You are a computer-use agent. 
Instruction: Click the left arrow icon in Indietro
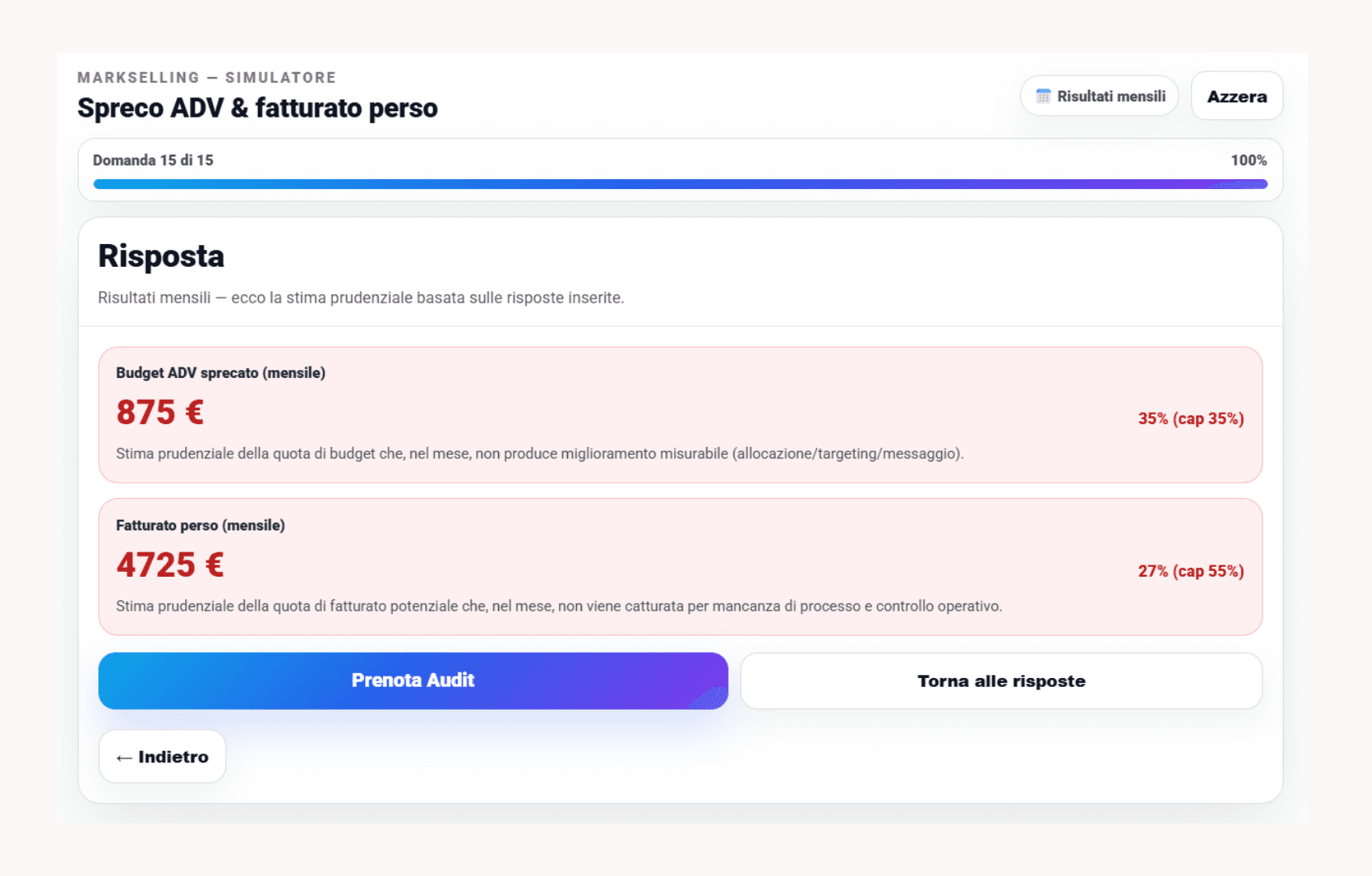point(124,758)
